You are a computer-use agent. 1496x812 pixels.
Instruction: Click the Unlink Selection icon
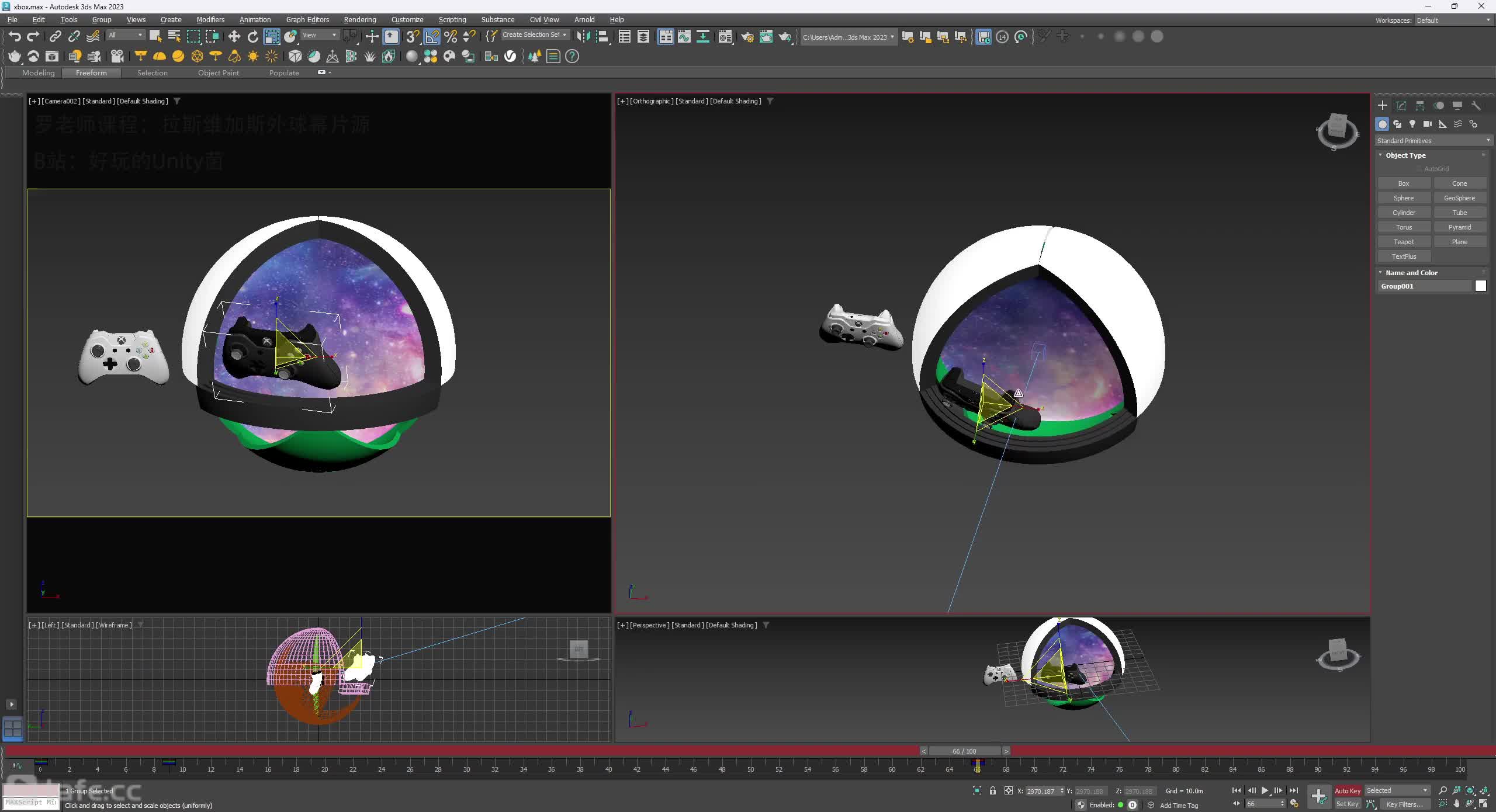click(74, 37)
